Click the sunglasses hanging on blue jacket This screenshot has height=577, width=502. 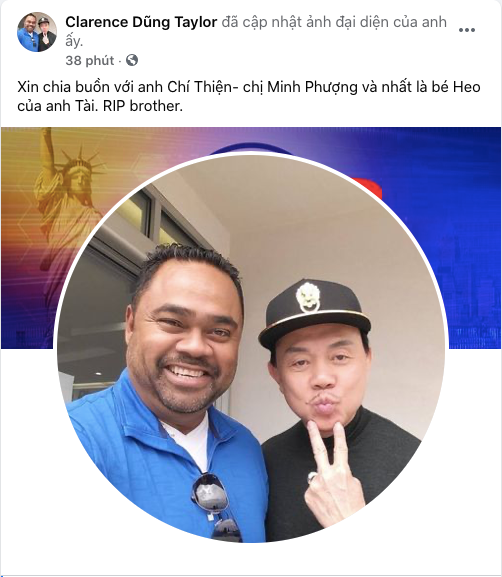[x=216, y=507]
